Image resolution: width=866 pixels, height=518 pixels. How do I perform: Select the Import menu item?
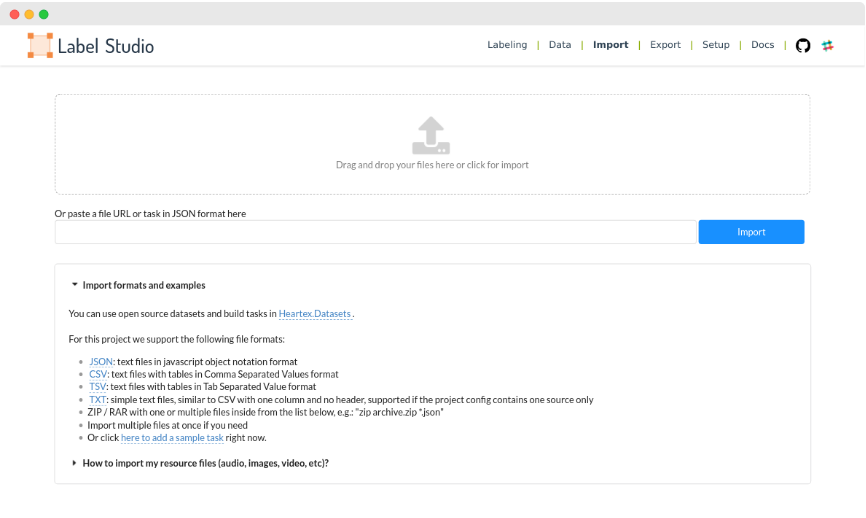pos(610,45)
